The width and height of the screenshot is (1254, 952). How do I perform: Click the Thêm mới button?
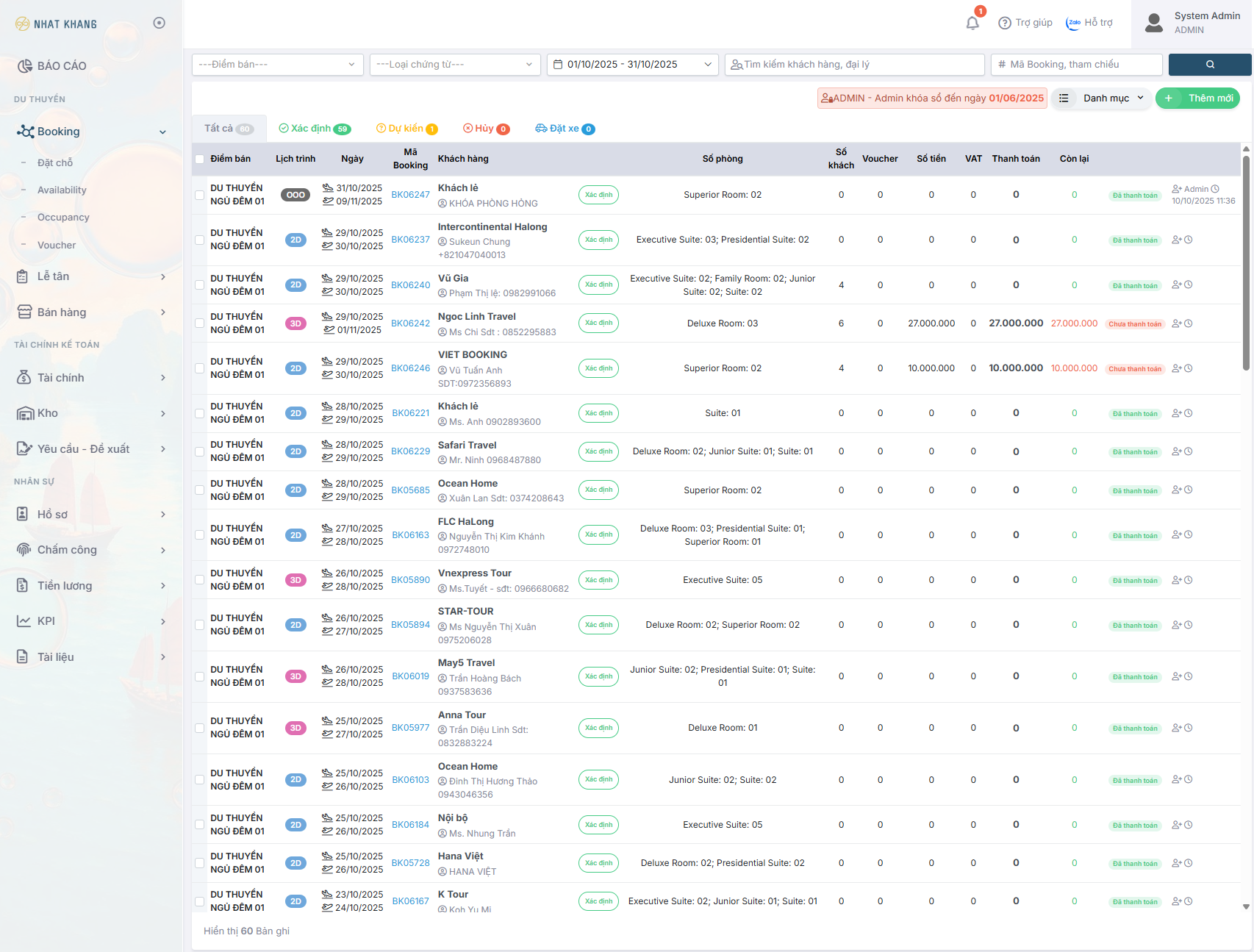1197,99
